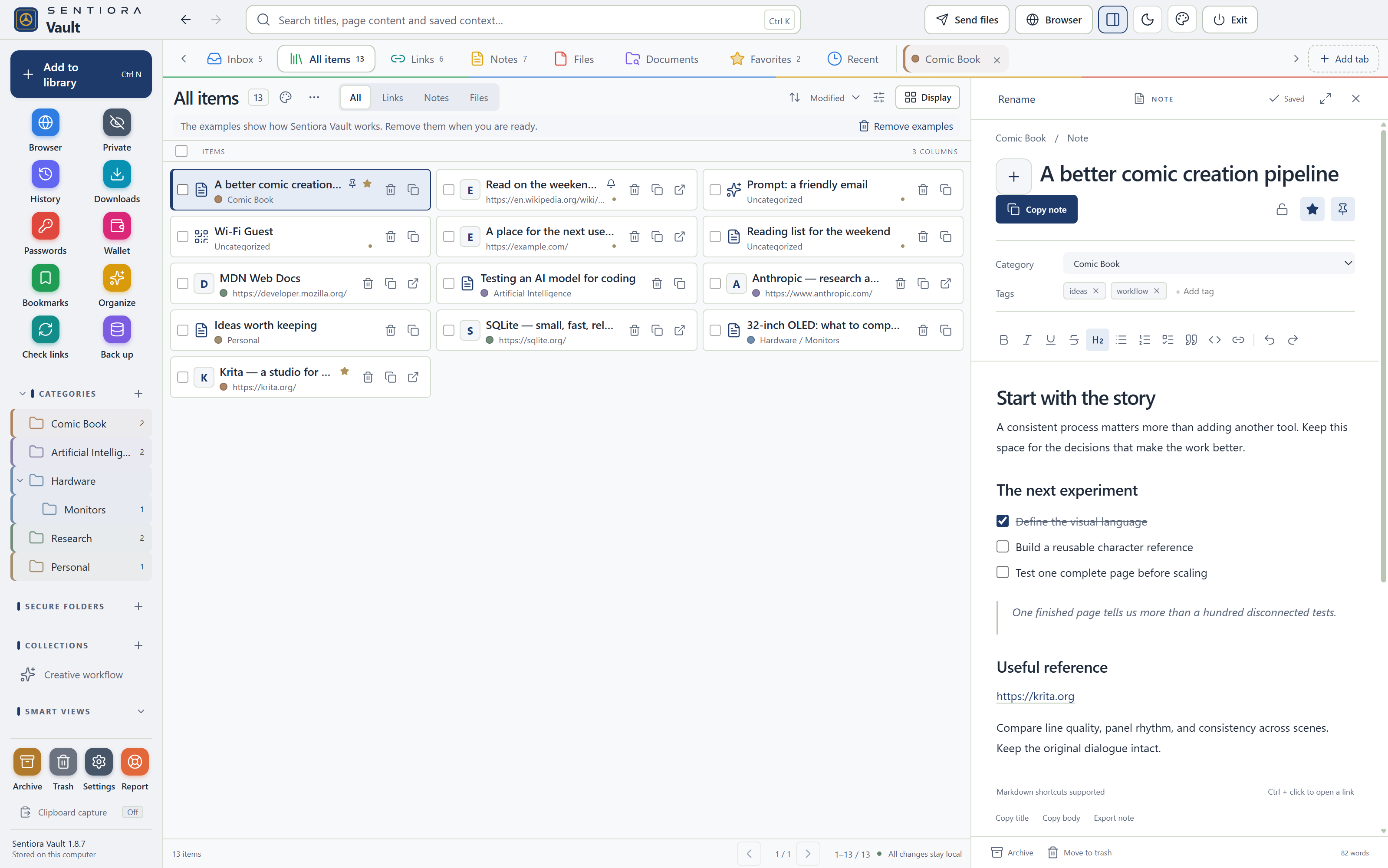This screenshot has height=868, width=1388.
Task: Open the theme palette icon in top bar
Action: click(x=1182, y=20)
